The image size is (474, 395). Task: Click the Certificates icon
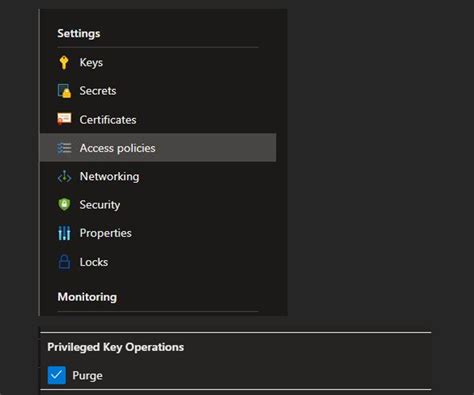pos(64,119)
